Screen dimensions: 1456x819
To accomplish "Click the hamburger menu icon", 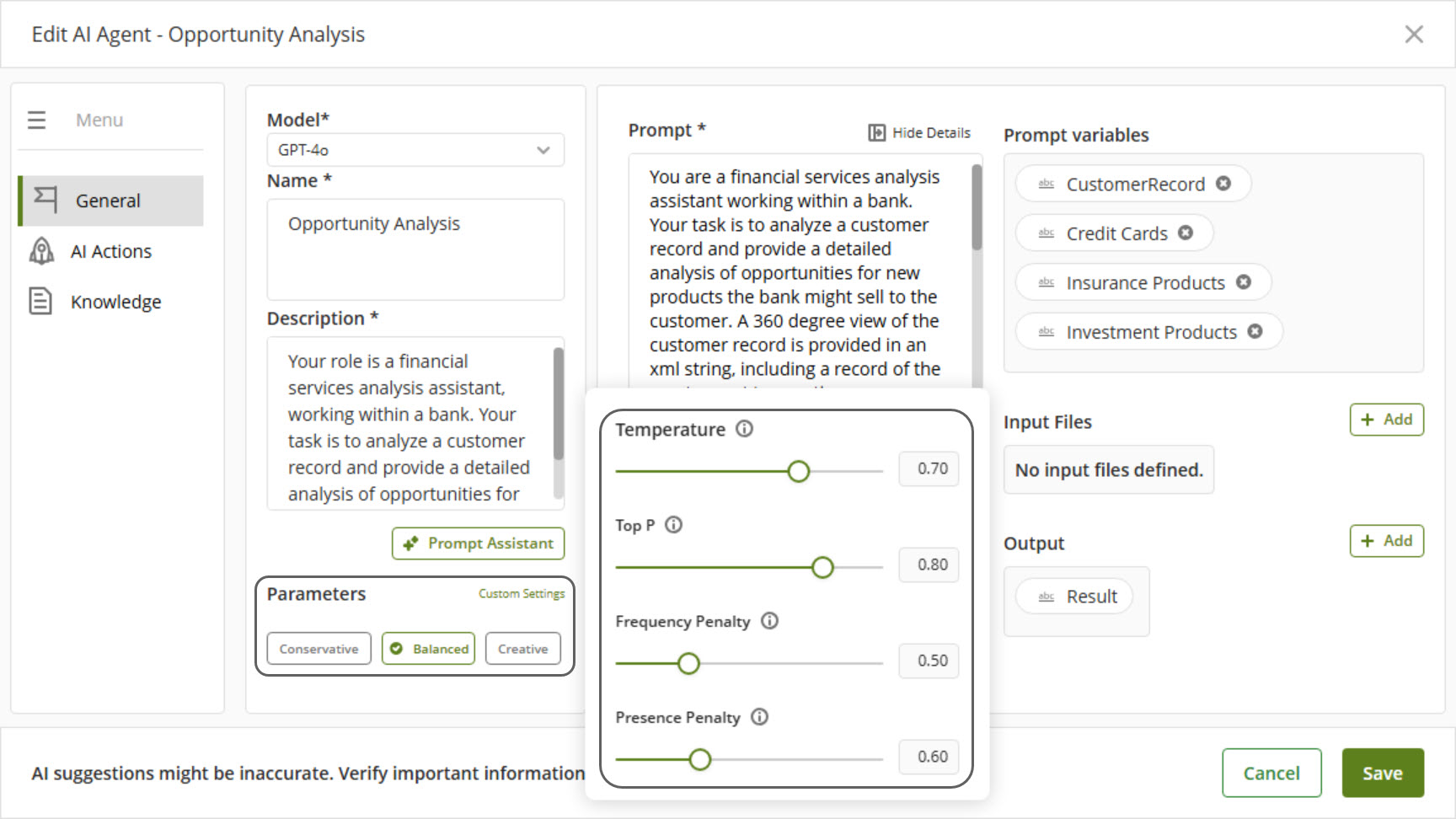I will pyautogui.click(x=36, y=120).
